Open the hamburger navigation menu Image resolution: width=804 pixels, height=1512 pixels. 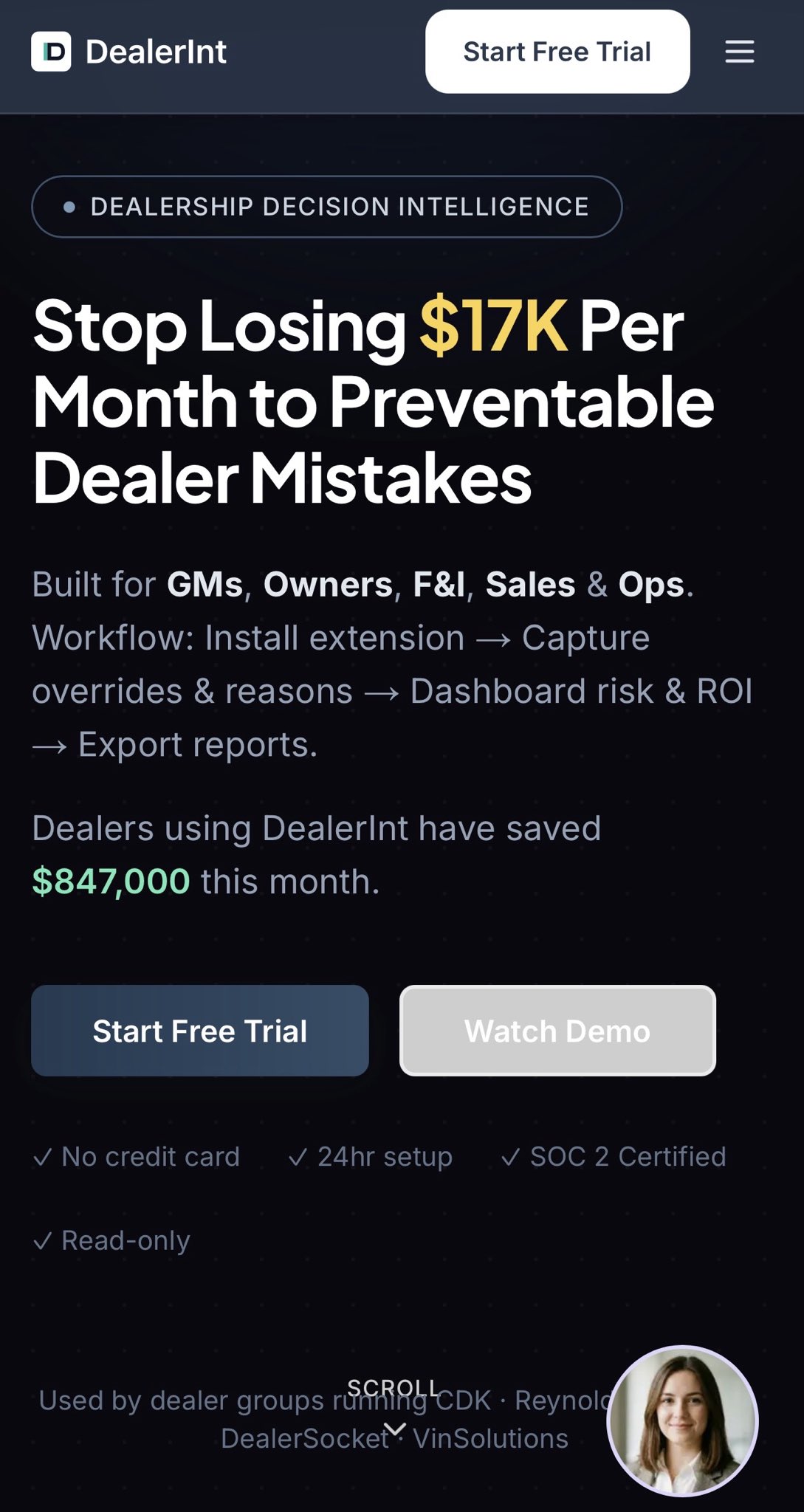pyautogui.click(x=739, y=52)
